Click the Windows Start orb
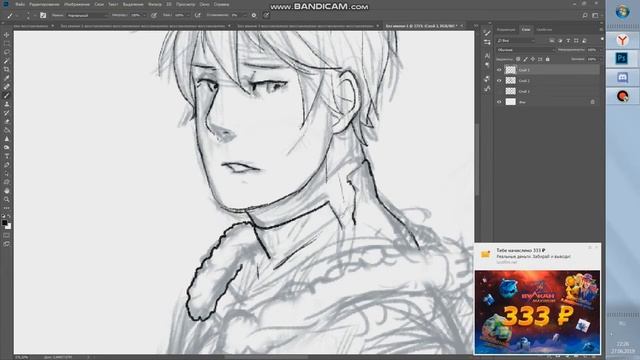The height and width of the screenshot is (360, 640). (x=622, y=12)
